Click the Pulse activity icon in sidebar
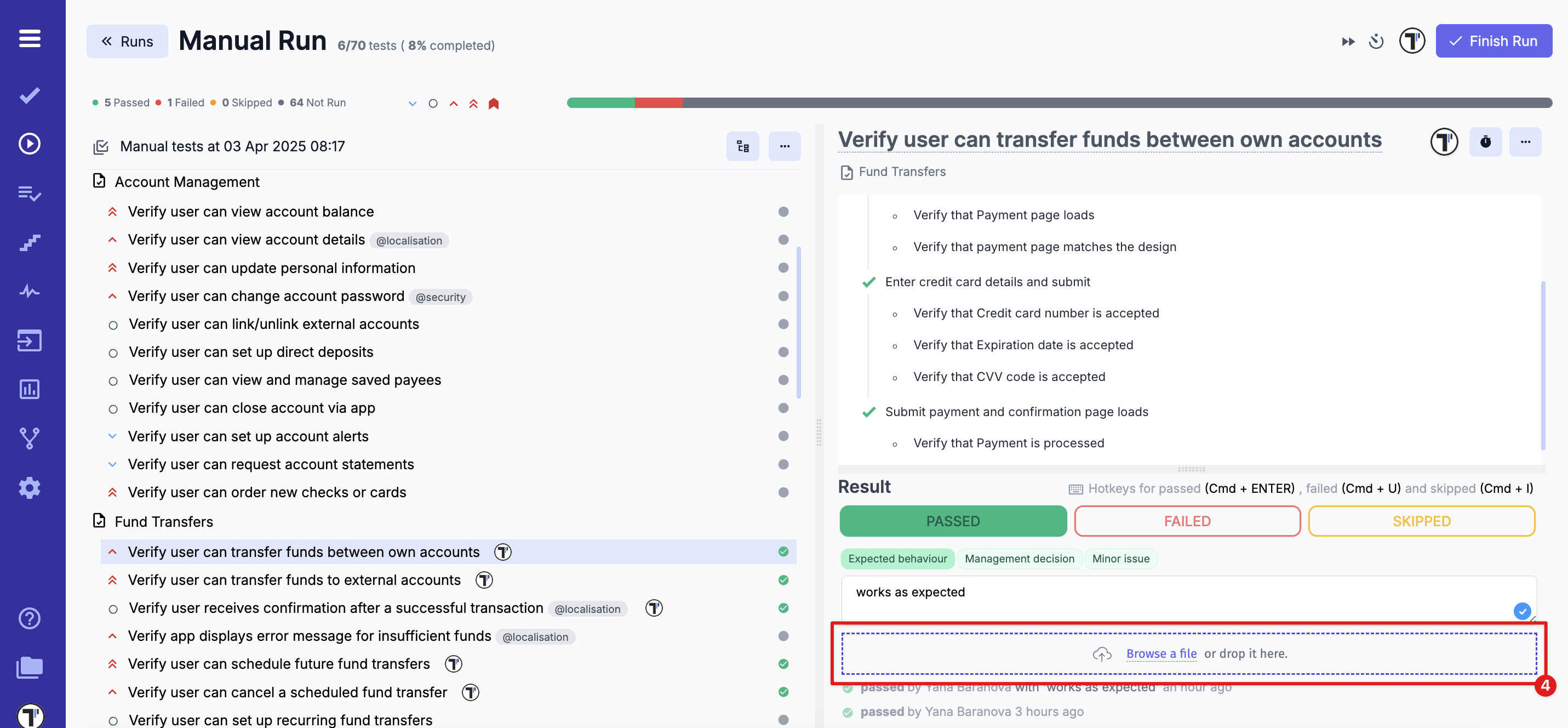This screenshot has width=1568, height=728. [x=29, y=291]
